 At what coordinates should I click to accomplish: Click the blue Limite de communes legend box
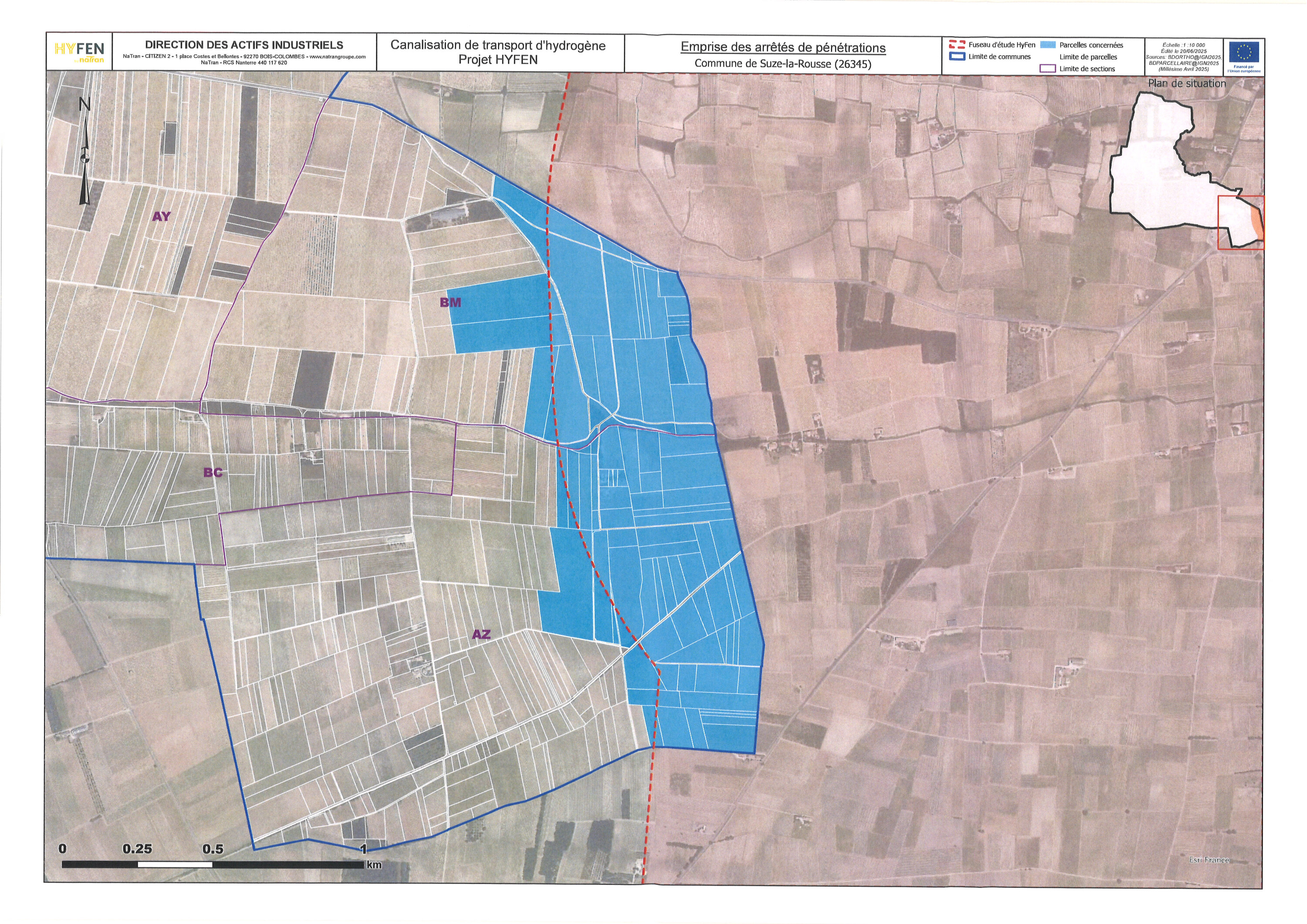tap(957, 56)
